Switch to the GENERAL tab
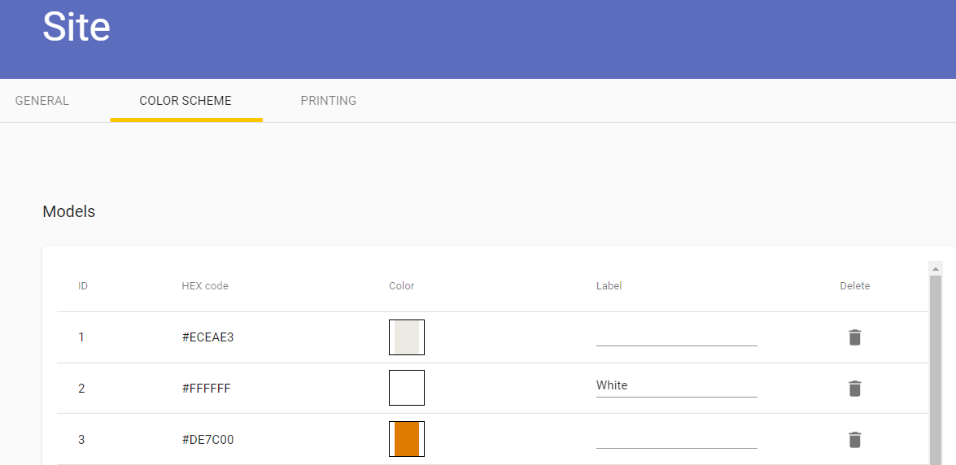Image resolution: width=956 pixels, height=465 pixels. point(42,101)
